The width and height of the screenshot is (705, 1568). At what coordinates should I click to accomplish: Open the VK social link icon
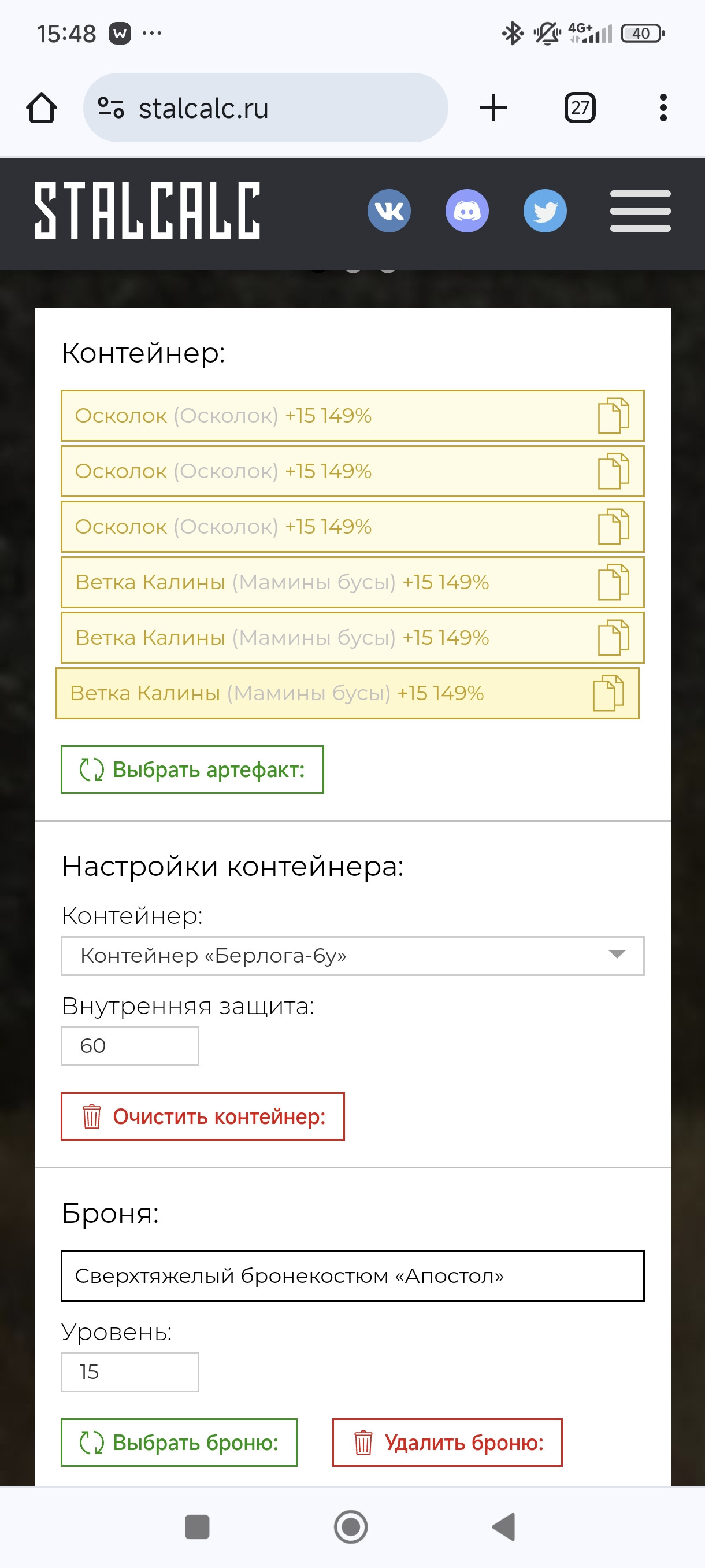point(389,210)
